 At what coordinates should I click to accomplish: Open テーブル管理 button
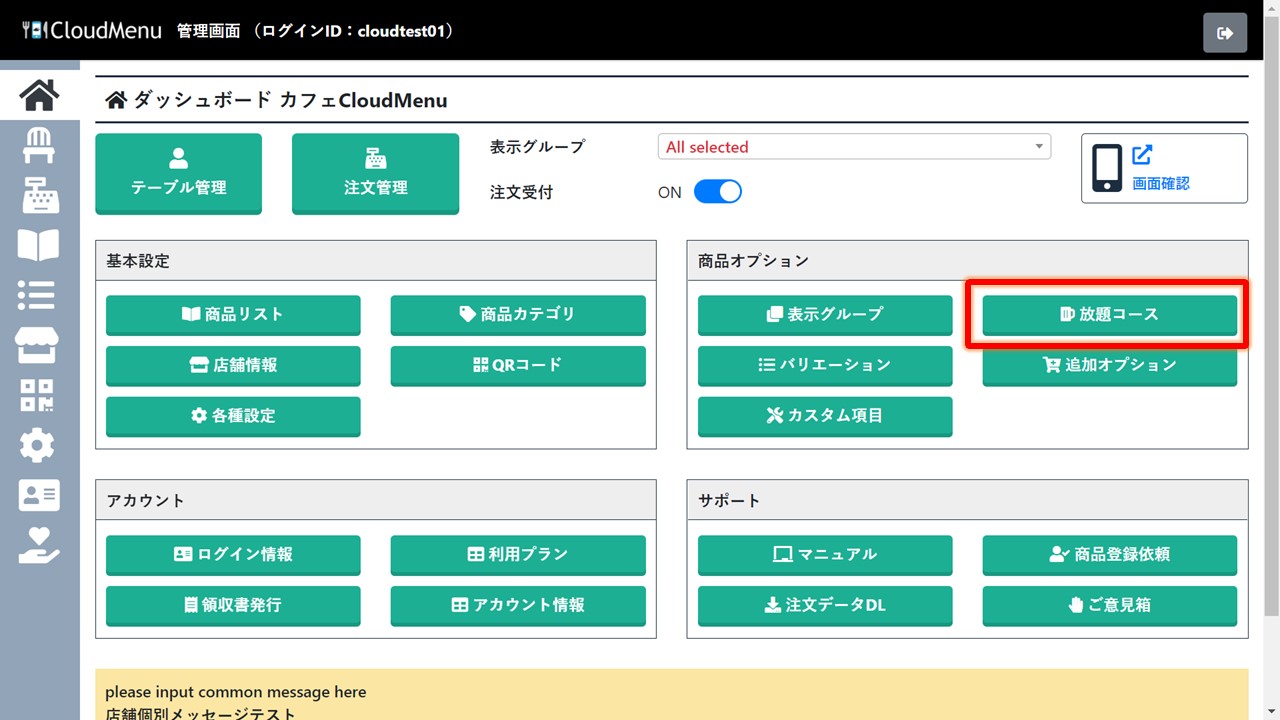point(179,173)
